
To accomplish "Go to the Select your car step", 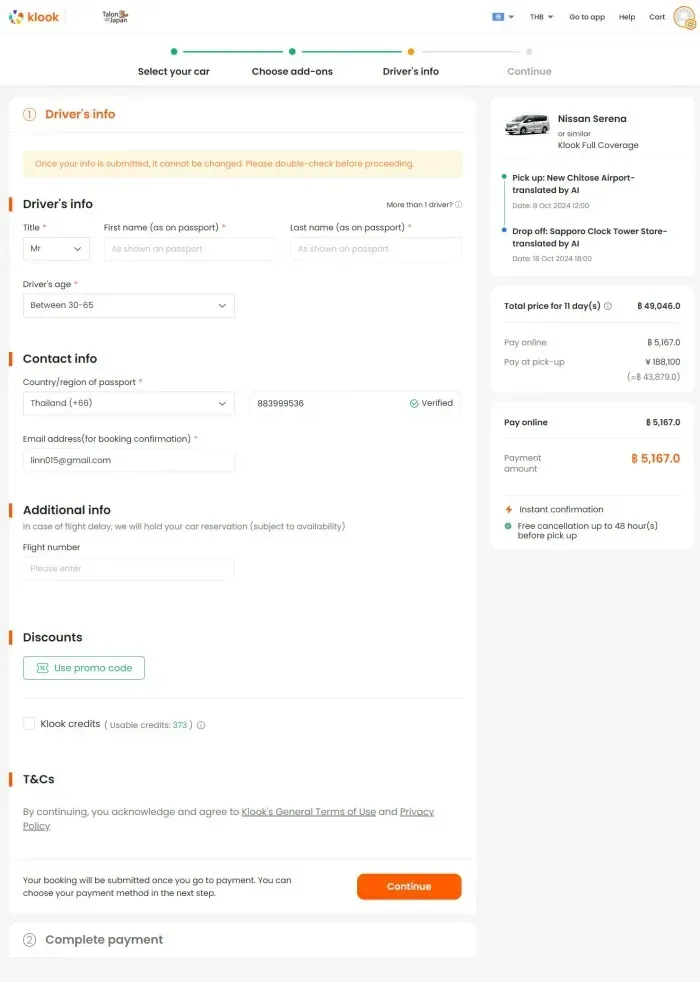I will (x=173, y=71).
